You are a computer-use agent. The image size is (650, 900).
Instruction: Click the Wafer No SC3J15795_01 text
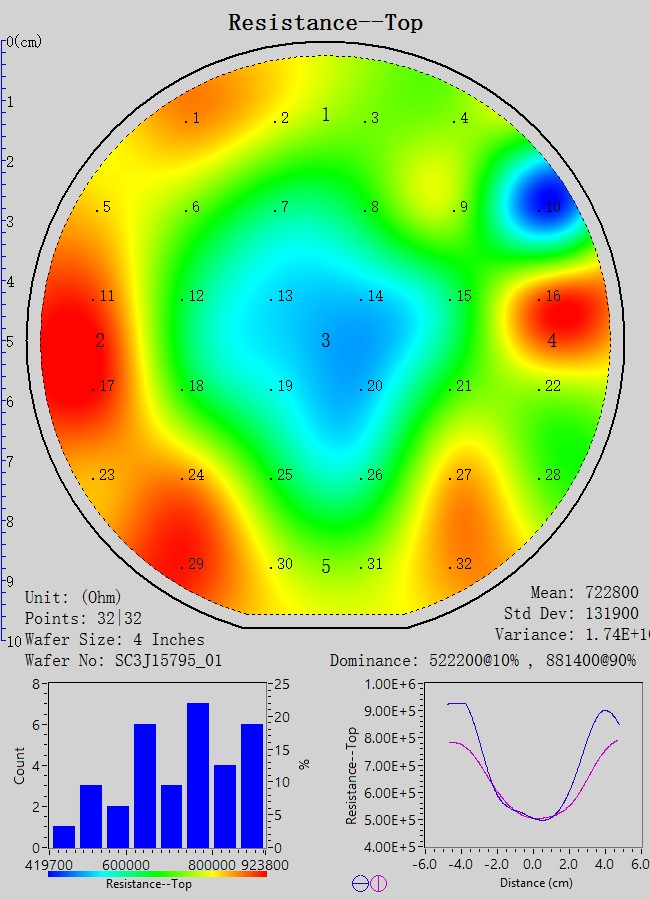(123, 661)
